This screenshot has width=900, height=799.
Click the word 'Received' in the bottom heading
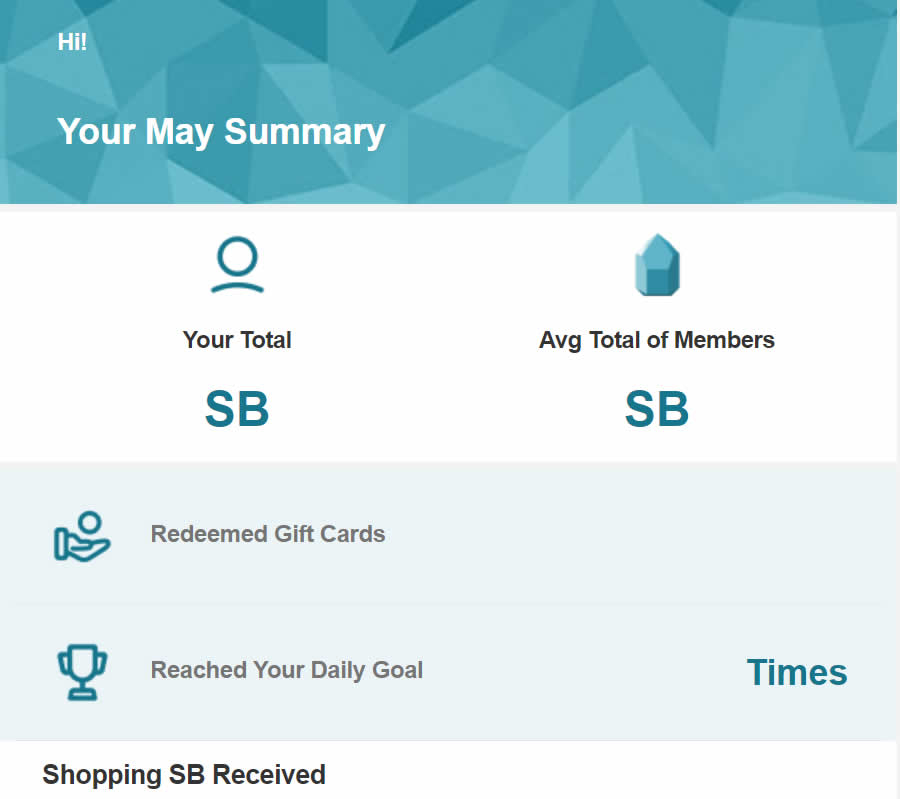click(269, 775)
